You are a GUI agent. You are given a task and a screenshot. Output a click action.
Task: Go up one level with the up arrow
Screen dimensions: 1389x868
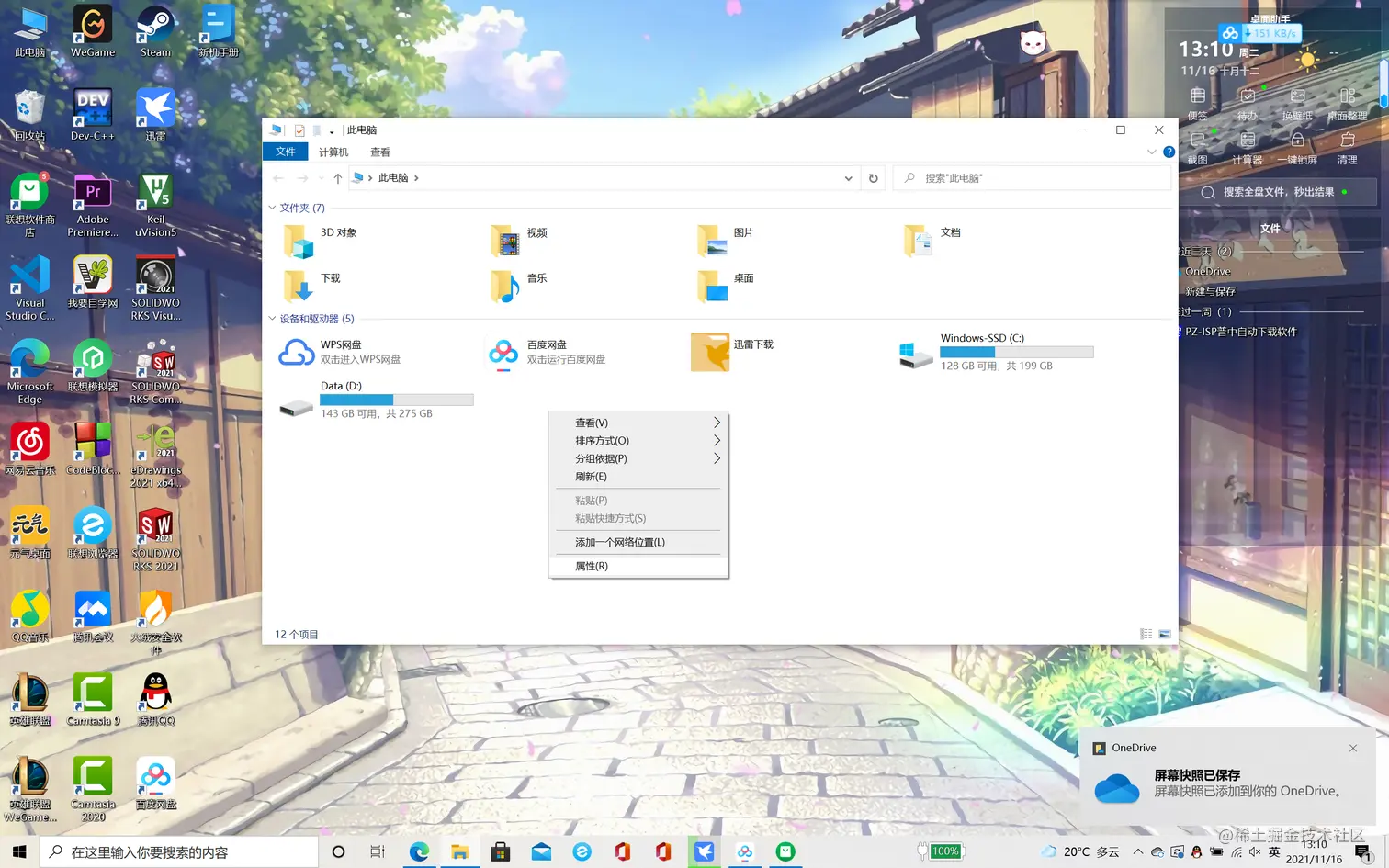[x=338, y=178]
